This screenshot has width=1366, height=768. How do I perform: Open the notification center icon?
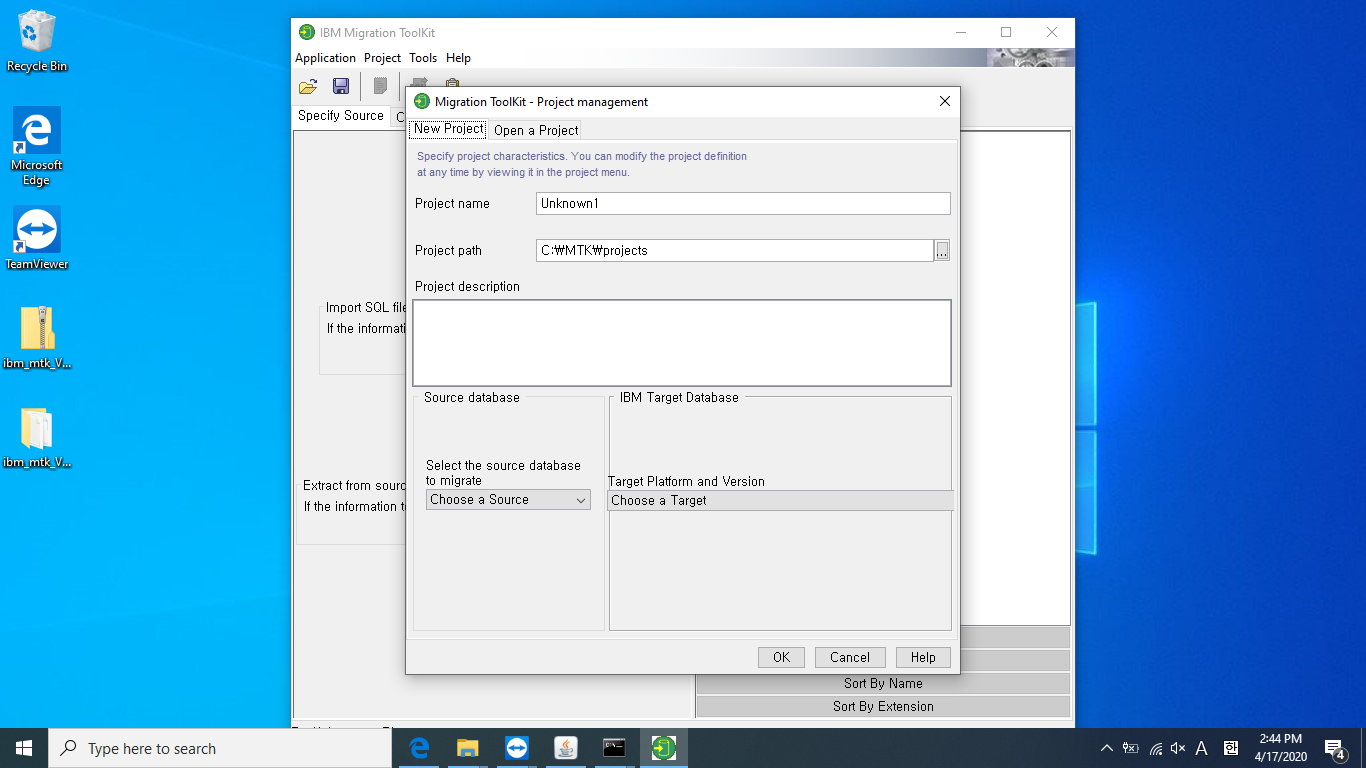click(x=1335, y=748)
